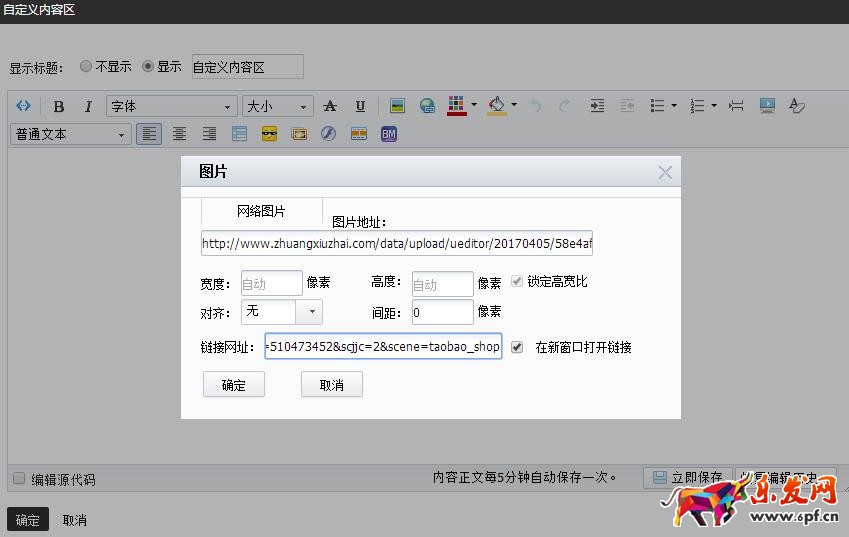Open the 对齐 alignment dropdown showing 无
The image size is (849, 537).
click(282, 312)
